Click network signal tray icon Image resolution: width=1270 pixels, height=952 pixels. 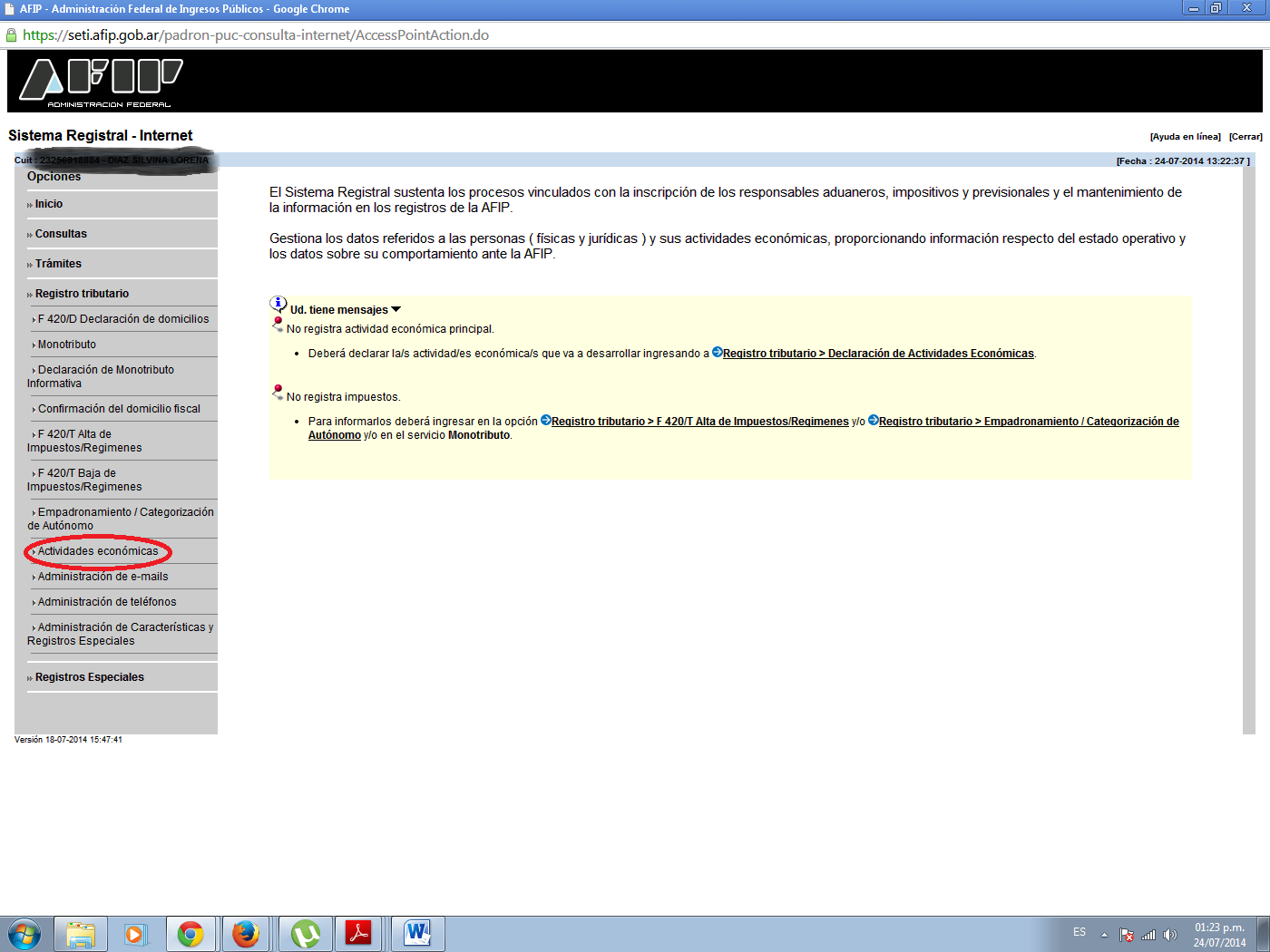point(1148,935)
